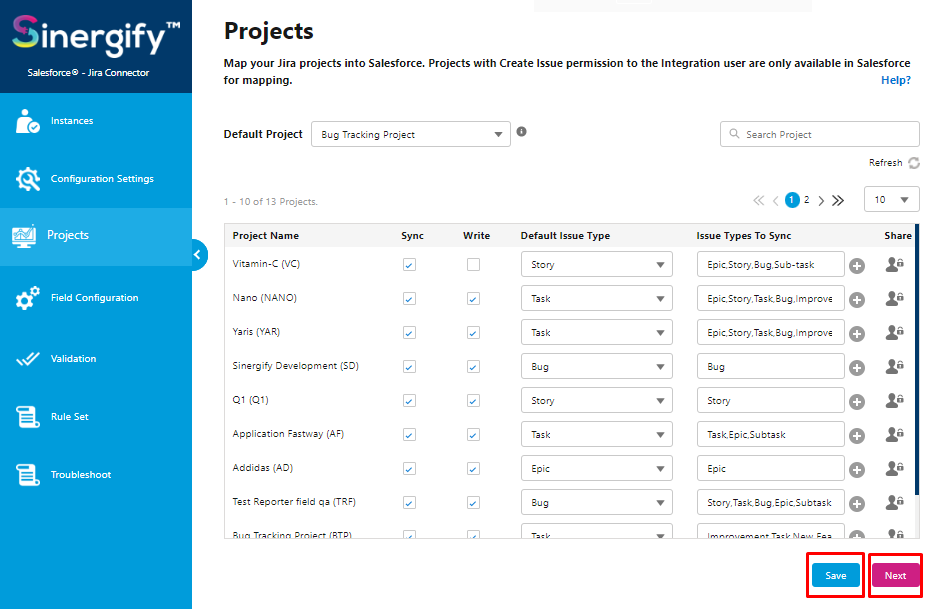Enable Write for Vitamin-C (VC)
The image size is (932, 609).
473,264
